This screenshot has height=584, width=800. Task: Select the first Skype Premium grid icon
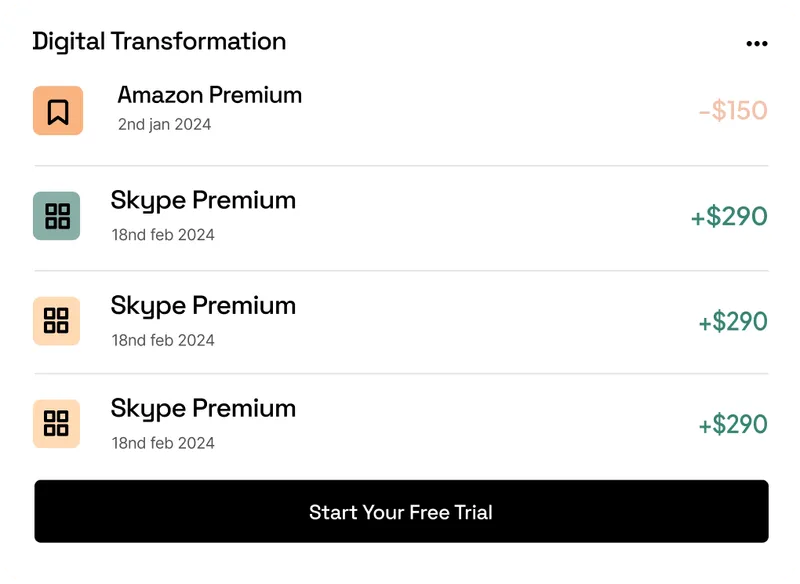tap(57, 214)
